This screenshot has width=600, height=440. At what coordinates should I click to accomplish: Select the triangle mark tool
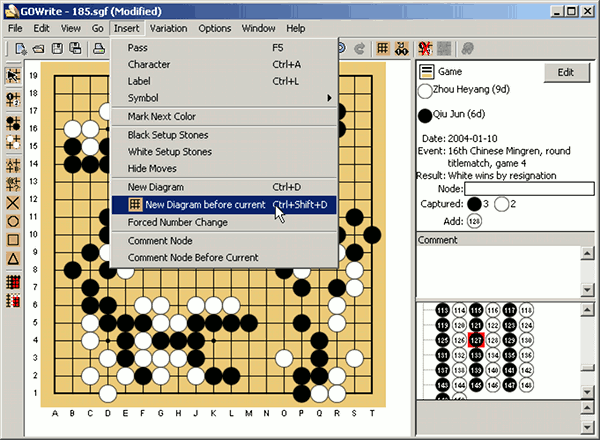[x=14, y=259]
